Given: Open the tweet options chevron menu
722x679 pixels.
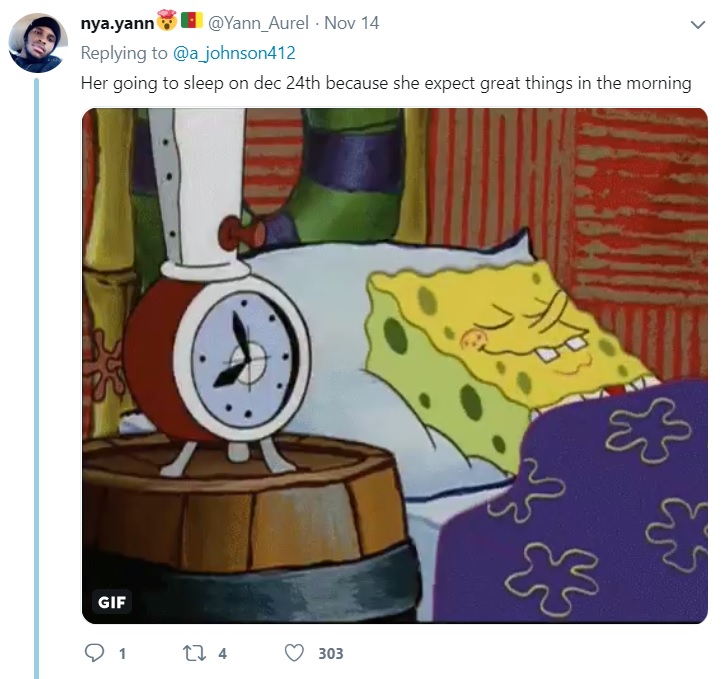Looking at the screenshot, I should click(697, 23).
